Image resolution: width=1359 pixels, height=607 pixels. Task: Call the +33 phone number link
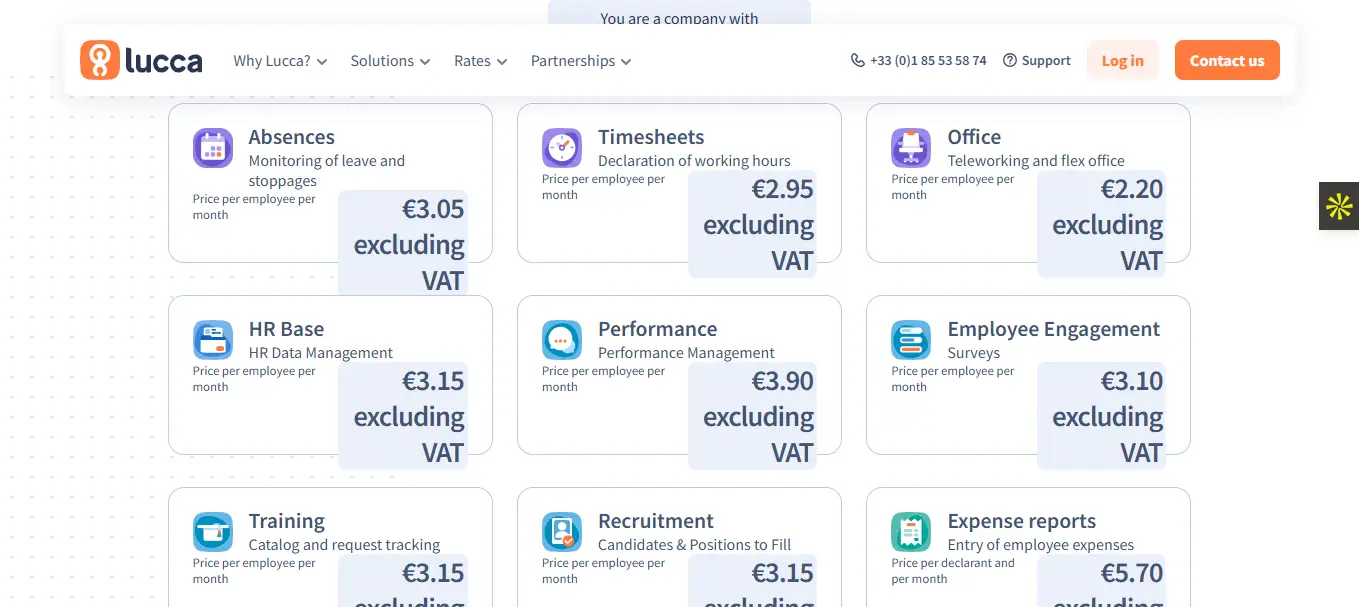[919, 61]
